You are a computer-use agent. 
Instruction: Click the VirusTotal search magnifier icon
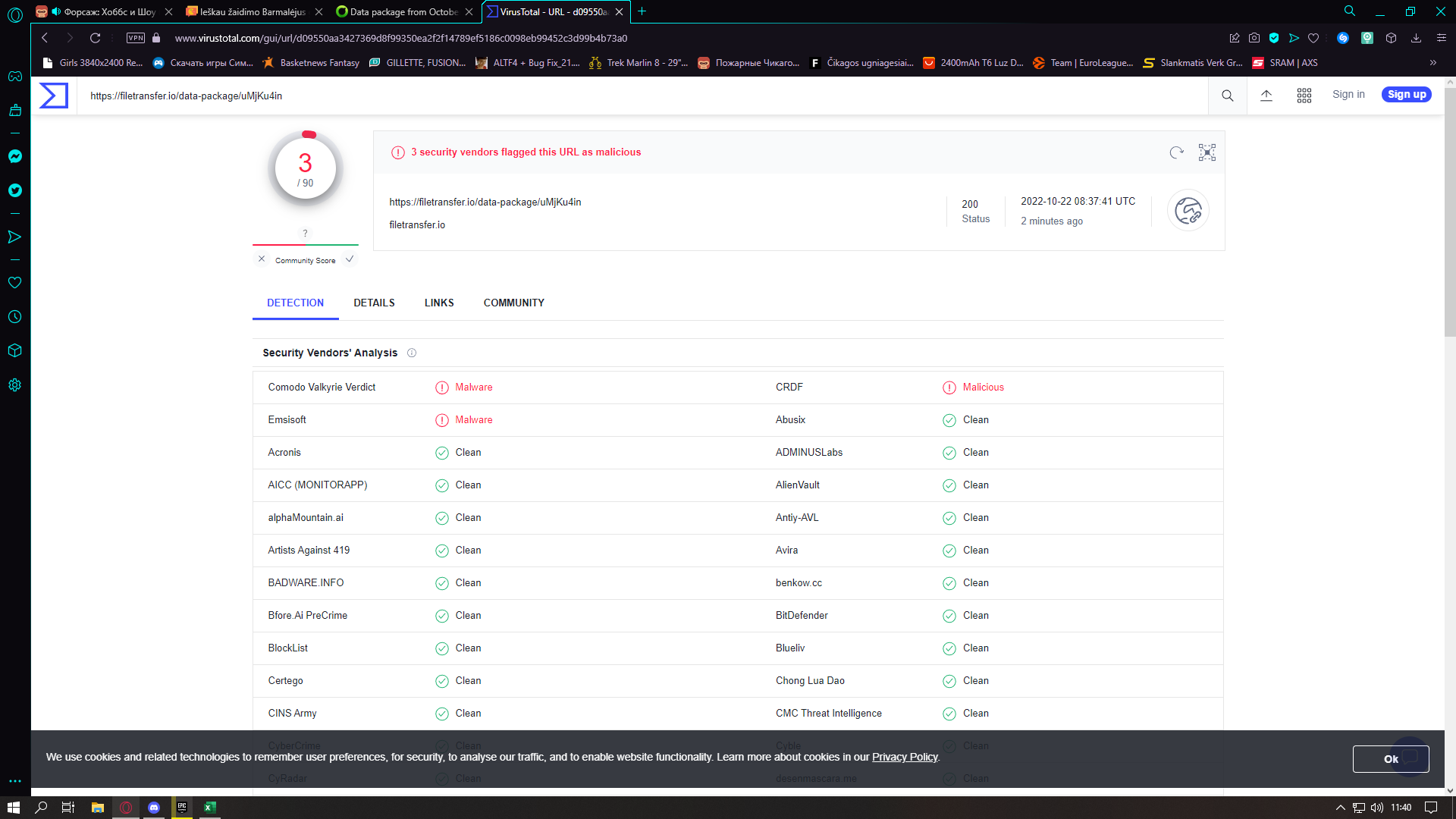coord(1228,96)
